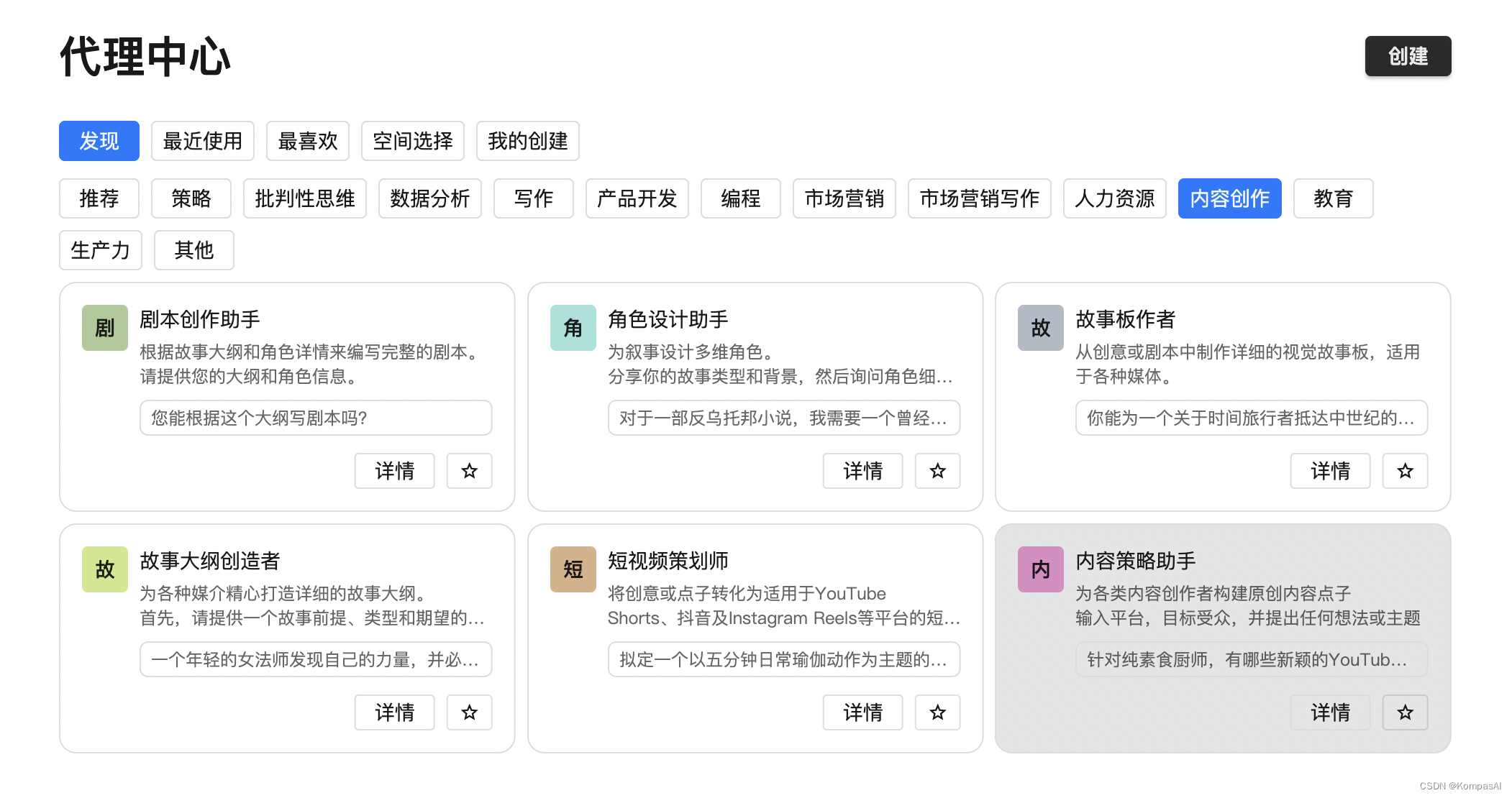Choose the 生产力 category tag
This screenshot has width=1512, height=798.
pyautogui.click(x=101, y=250)
